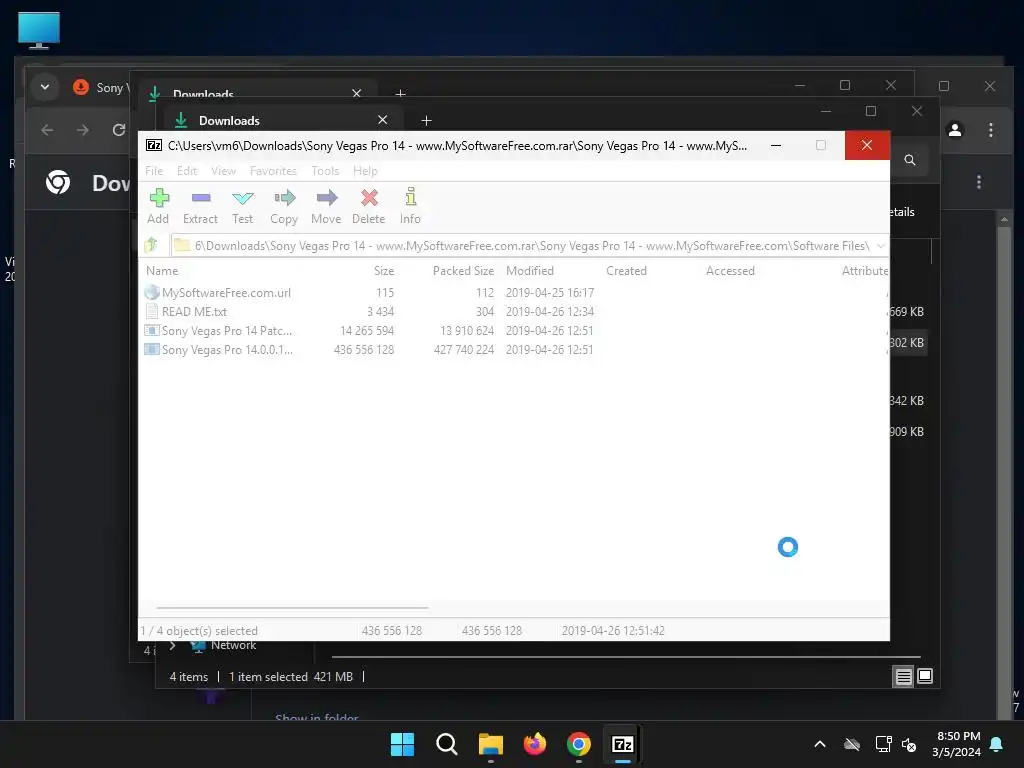Open the View menu

(223, 171)
